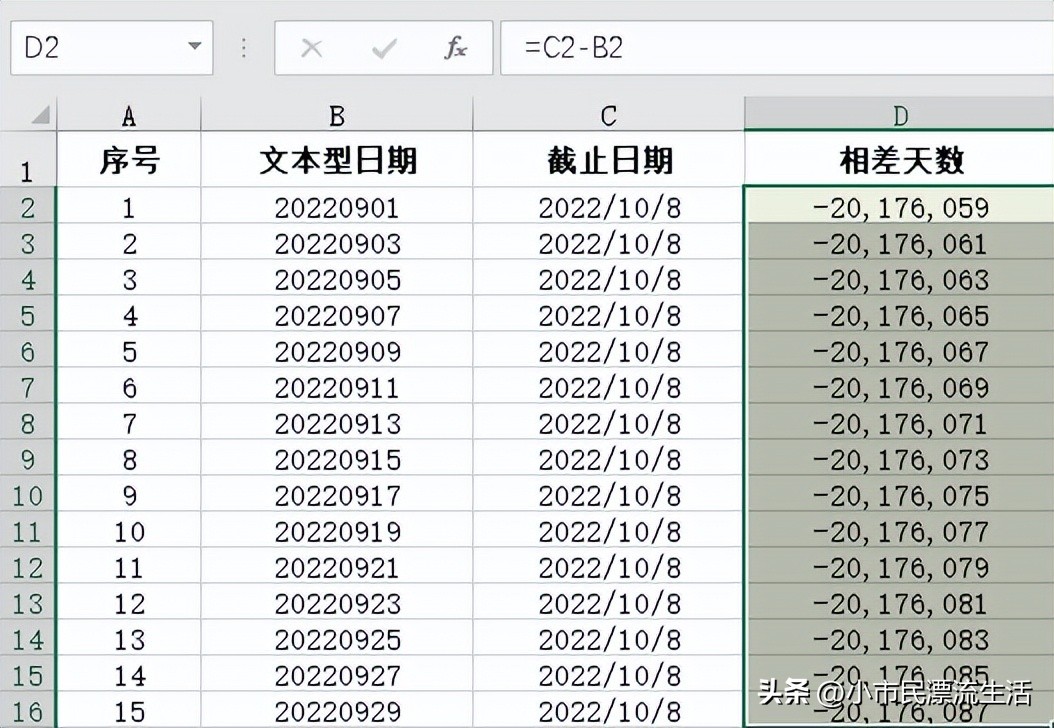Click cell containing 20220905
The height and width of the screenshot is (728, 1054).
337,278
